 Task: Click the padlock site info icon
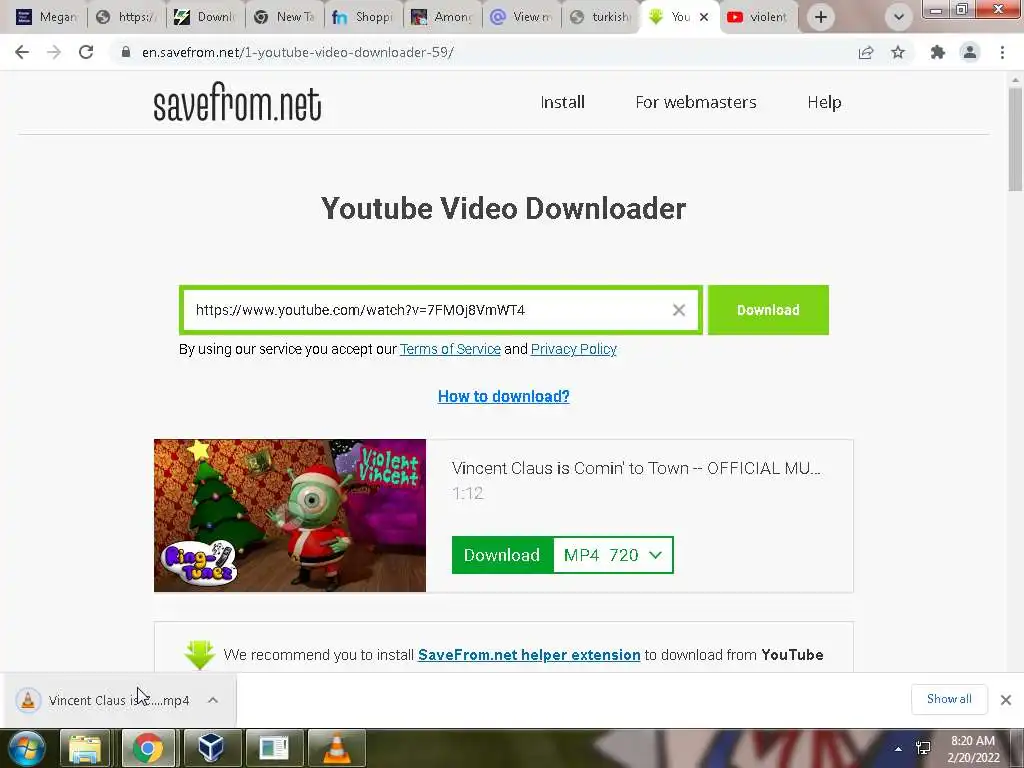coord(125,52)
